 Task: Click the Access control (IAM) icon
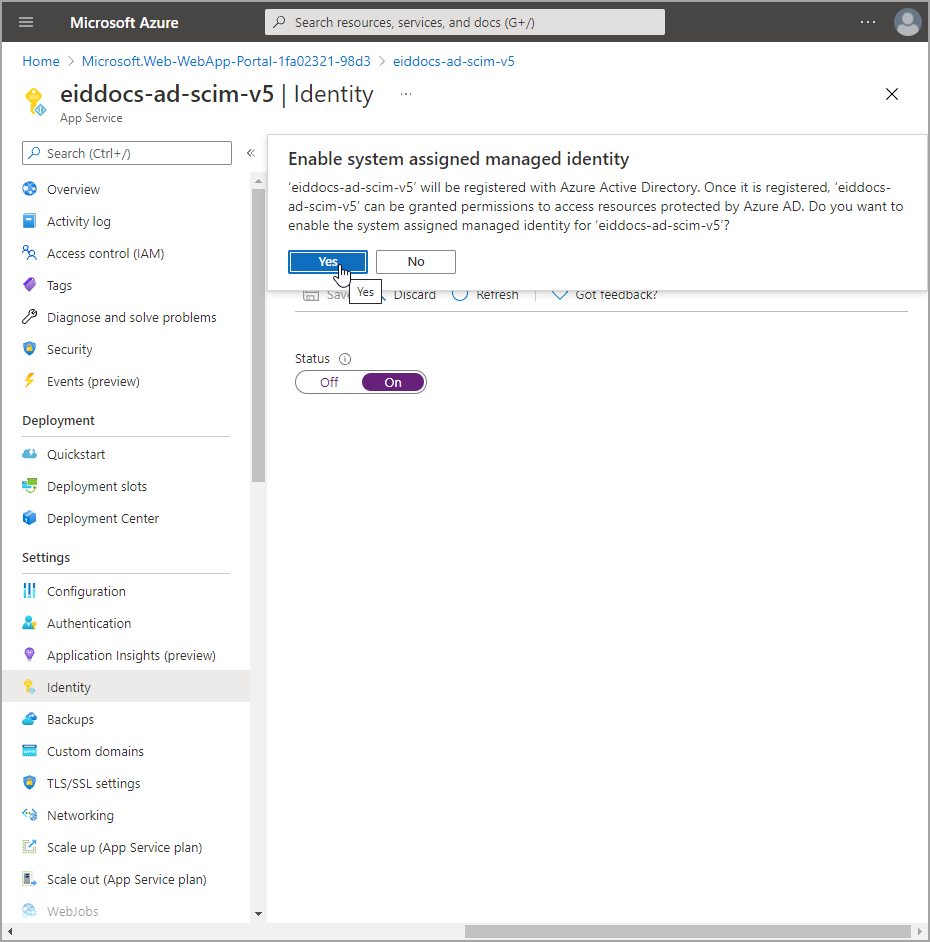(29, 253)
